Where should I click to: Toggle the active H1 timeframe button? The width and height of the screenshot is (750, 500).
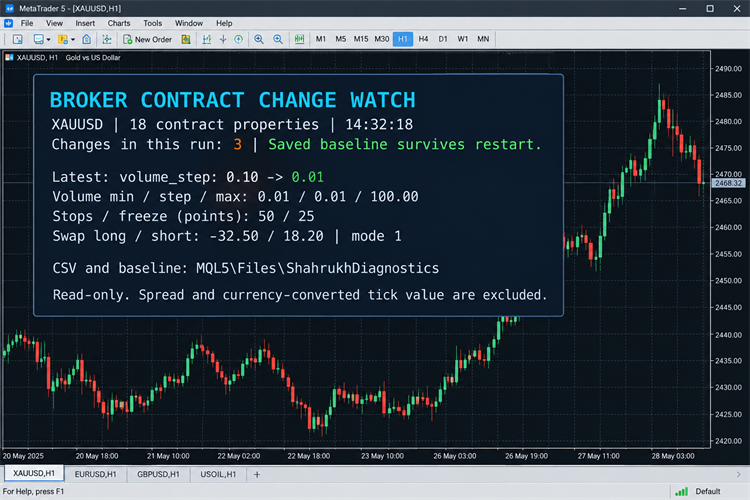point(403,39)
